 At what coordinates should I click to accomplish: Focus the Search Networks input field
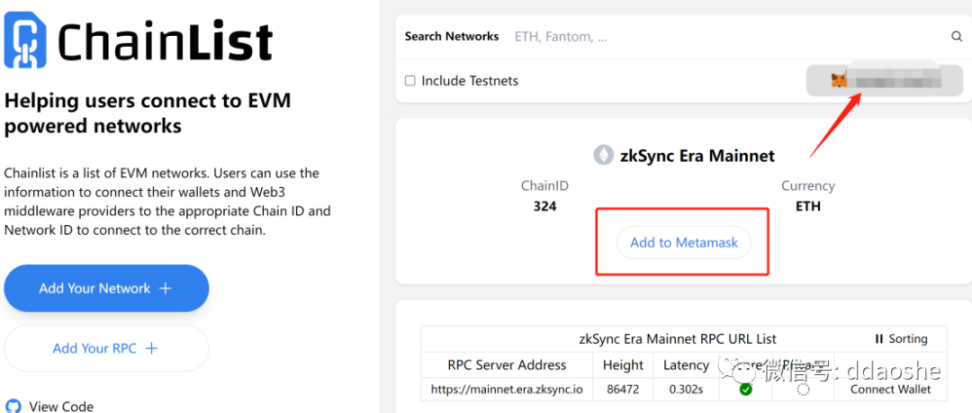[720, 37]
